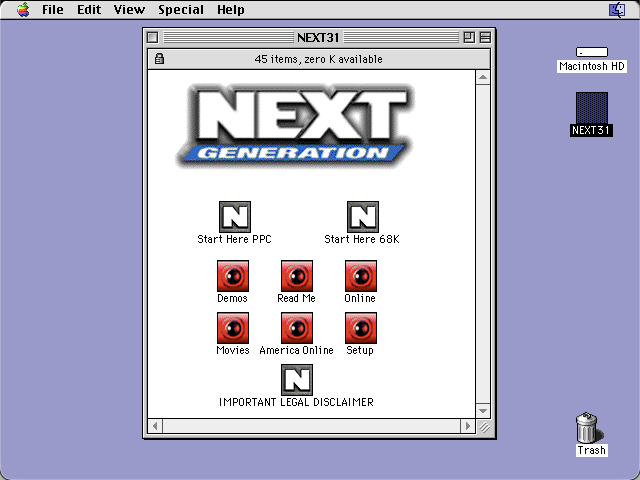640x480 pixels.
Task: Click the 'Start Here 68K' label
Action: tap(362, 239)
